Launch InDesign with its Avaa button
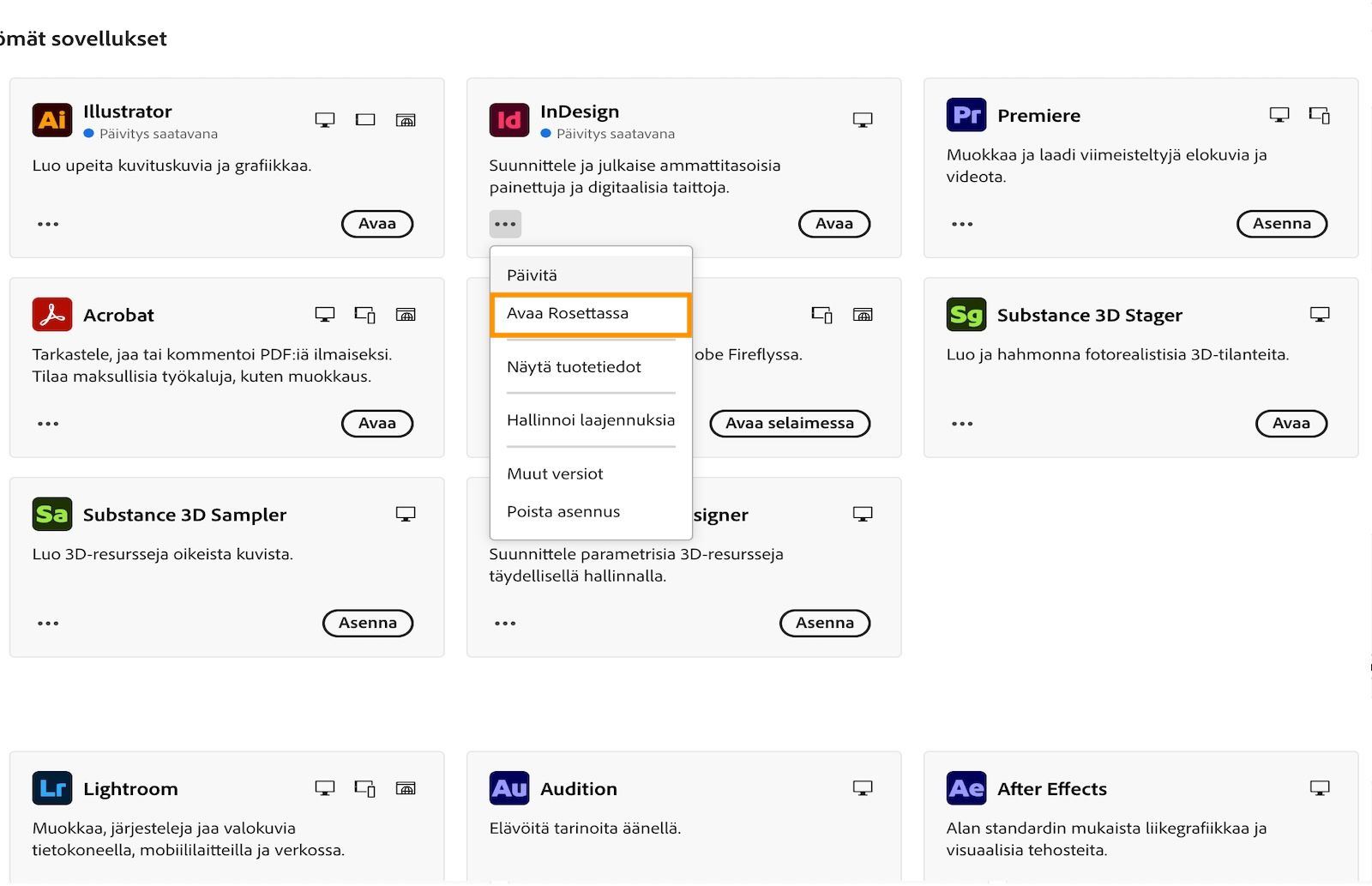 click(x=834, y=224)
